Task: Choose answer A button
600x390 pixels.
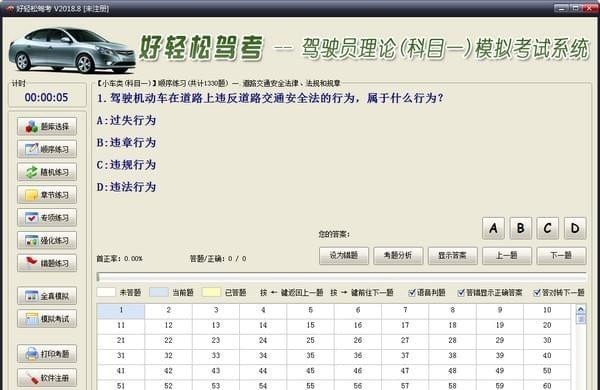Action: coord(493,228)
